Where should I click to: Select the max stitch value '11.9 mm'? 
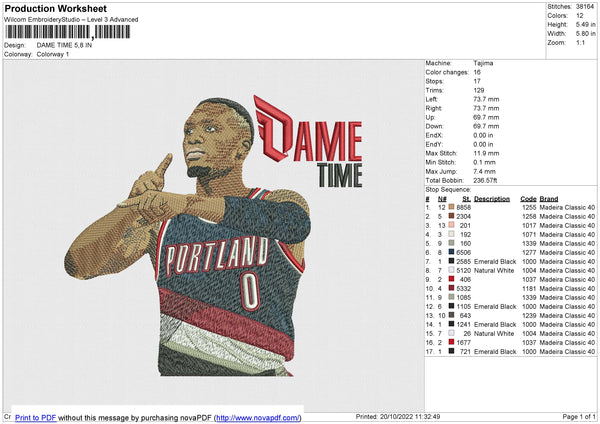(x=486, y=153)
